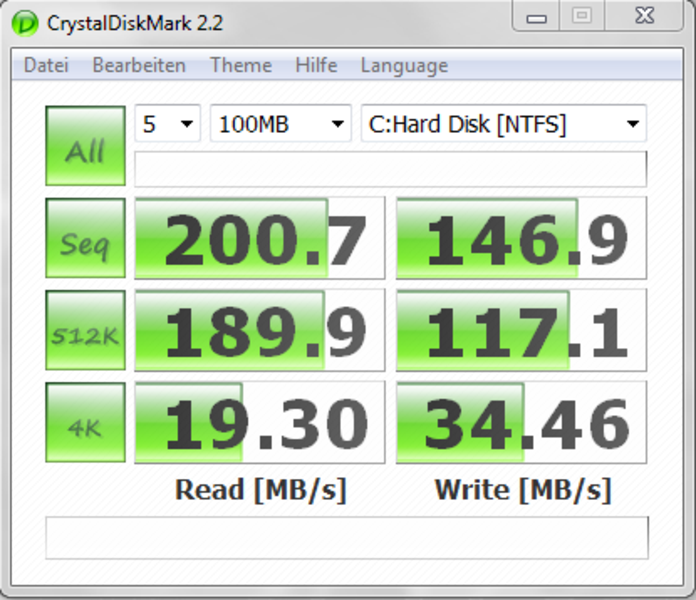
Task: Open the Language menu
Action: coord(404,66)
